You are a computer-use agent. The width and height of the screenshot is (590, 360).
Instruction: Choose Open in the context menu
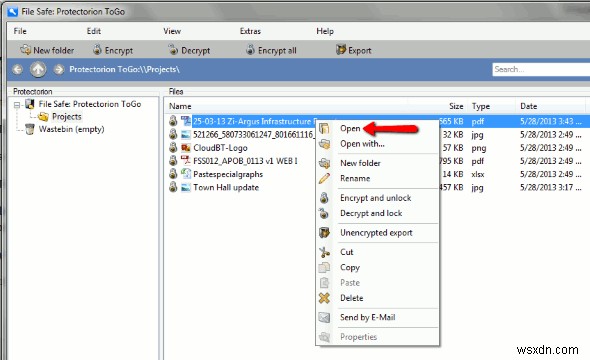tap(350, 128)
